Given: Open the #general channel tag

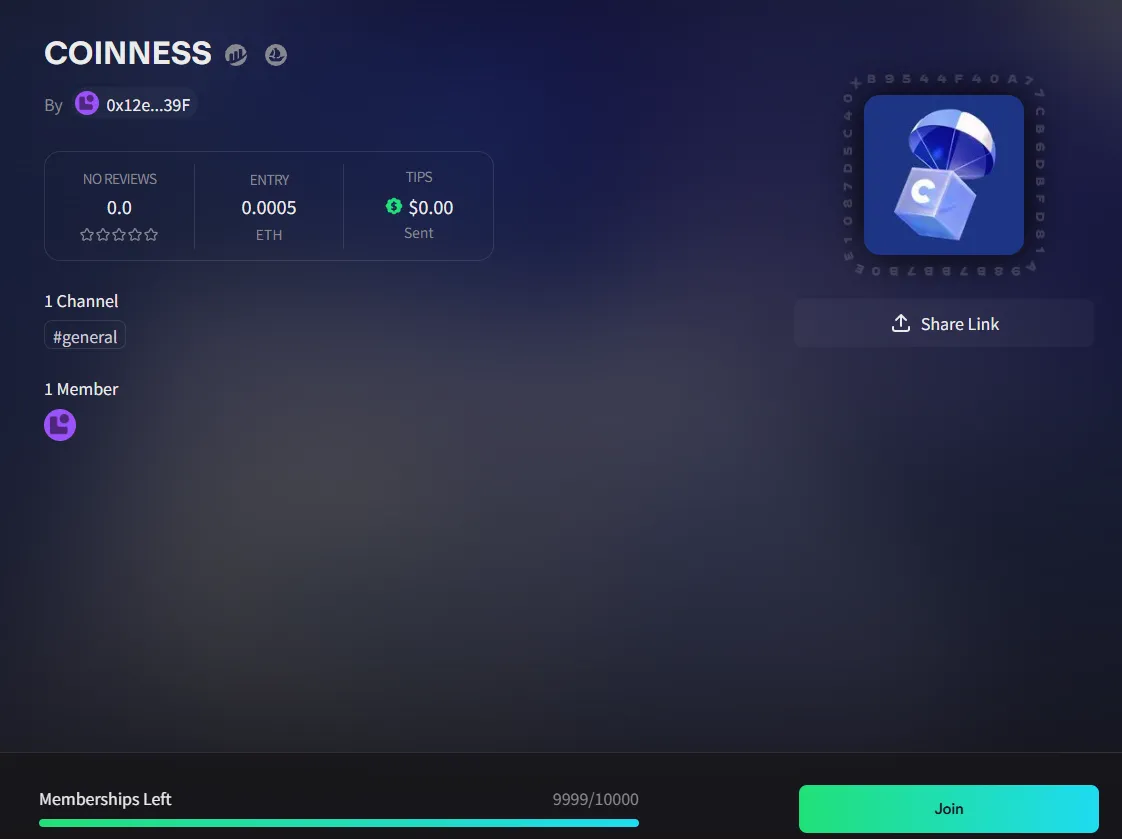Looking at the screenshot, I should click(84, 336).
